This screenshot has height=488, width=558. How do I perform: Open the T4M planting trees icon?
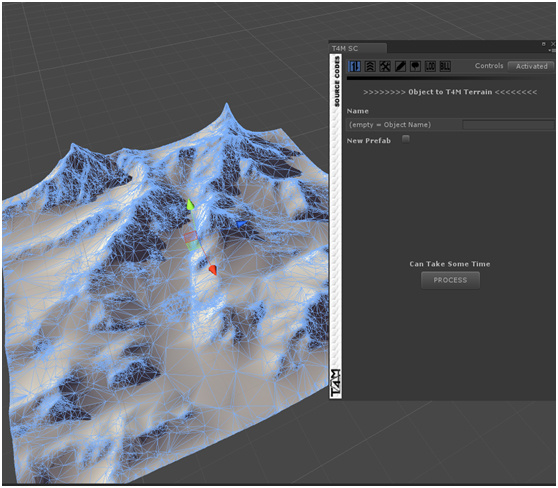click(415, 66)
